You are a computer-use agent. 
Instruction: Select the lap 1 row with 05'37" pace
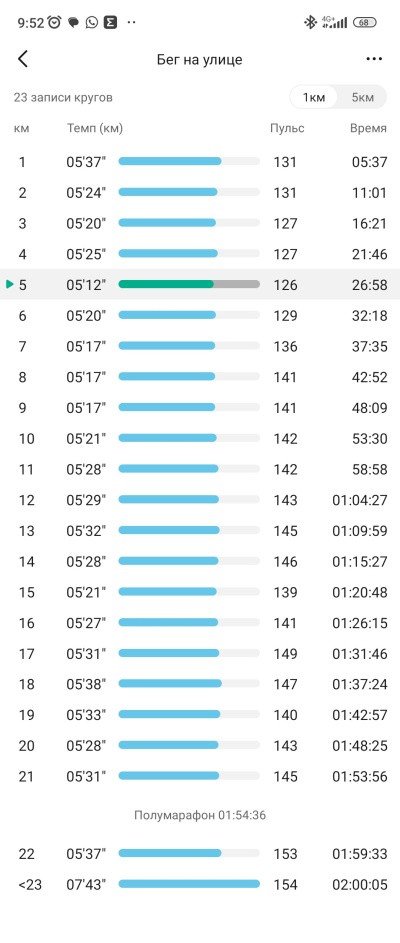pos(200,162)
